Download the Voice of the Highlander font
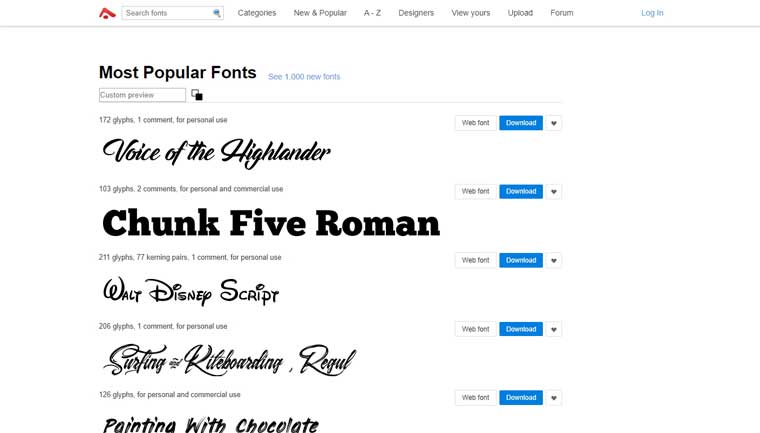760x433 pixels. point(521,123)
